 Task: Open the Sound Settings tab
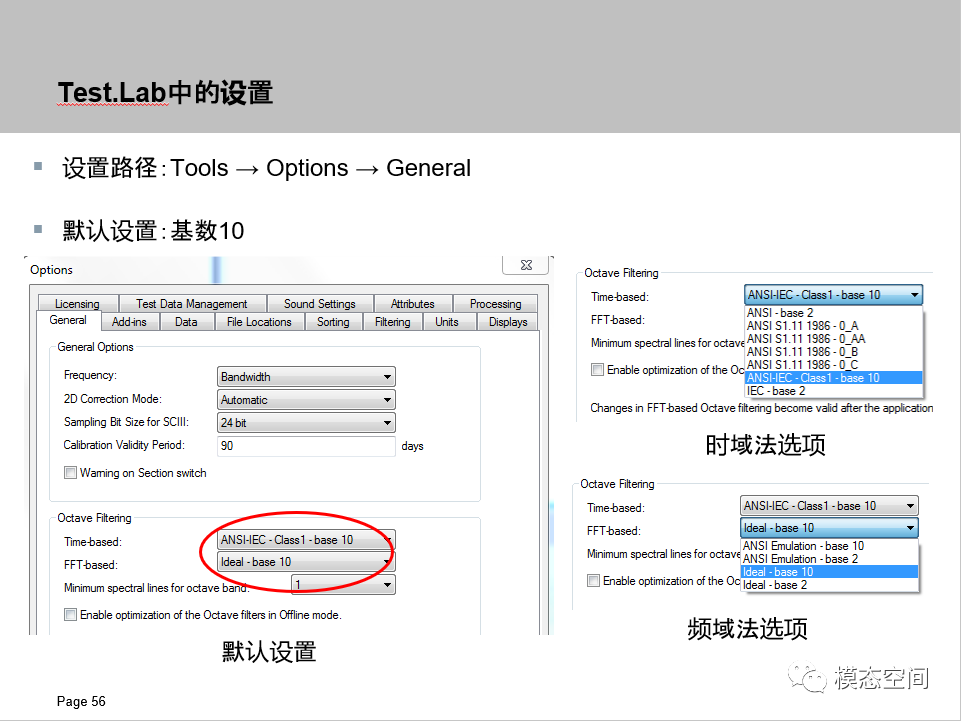click(x=319, y=303)
